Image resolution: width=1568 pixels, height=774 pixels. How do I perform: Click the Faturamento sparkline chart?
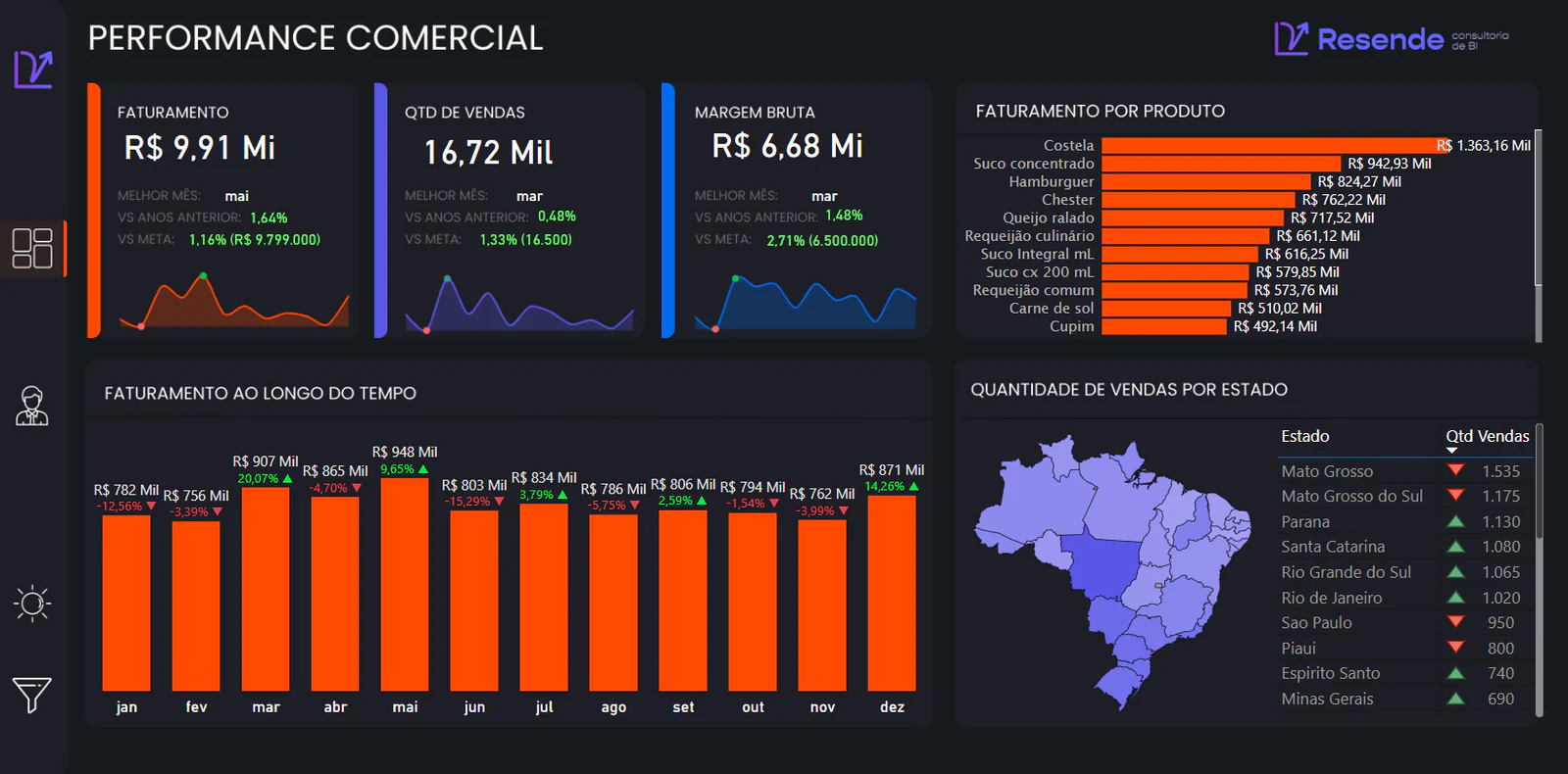coord(234,300)
